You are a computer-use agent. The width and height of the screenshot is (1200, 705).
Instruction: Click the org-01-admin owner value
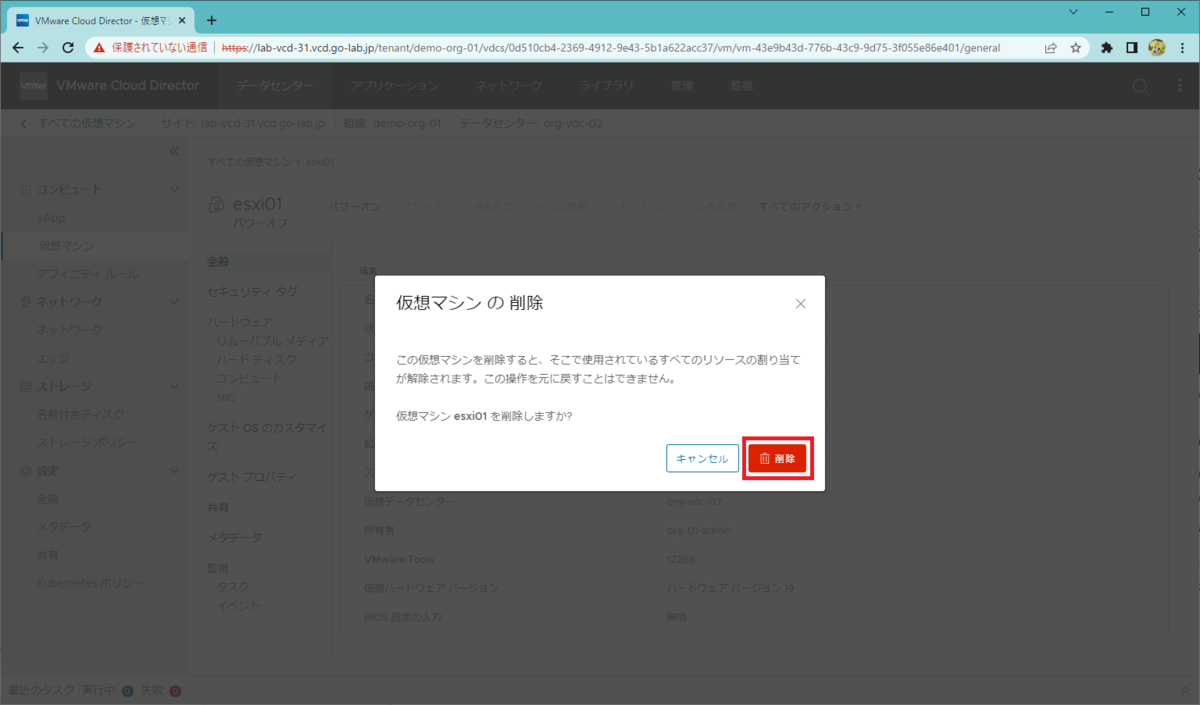699,530
